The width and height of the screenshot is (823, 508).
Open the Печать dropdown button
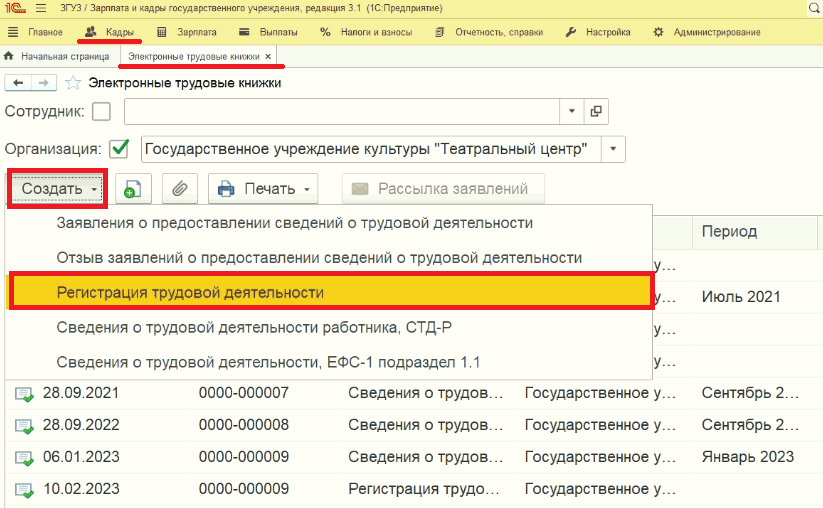point(263,188)
